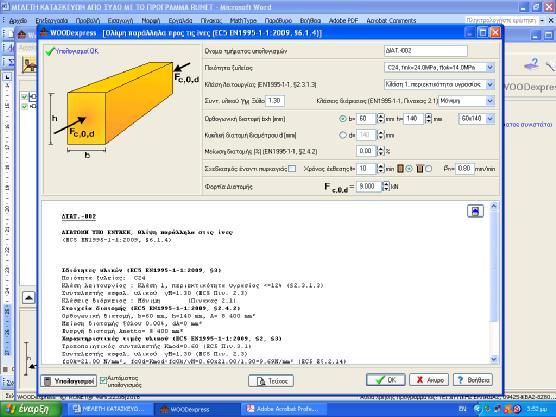
Task: Click the material factor field 1.30
Action: (x=275, y=101)
